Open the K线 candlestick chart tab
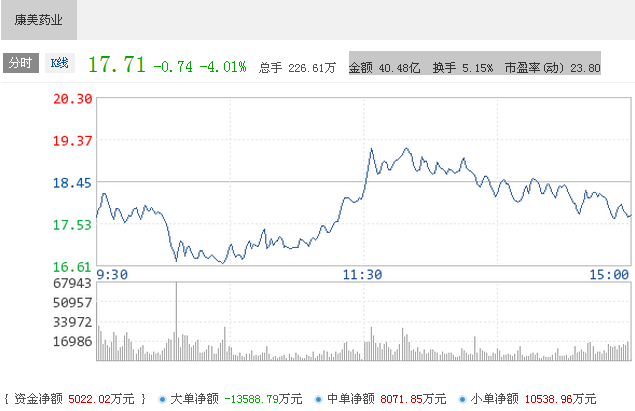 [60, 63]
